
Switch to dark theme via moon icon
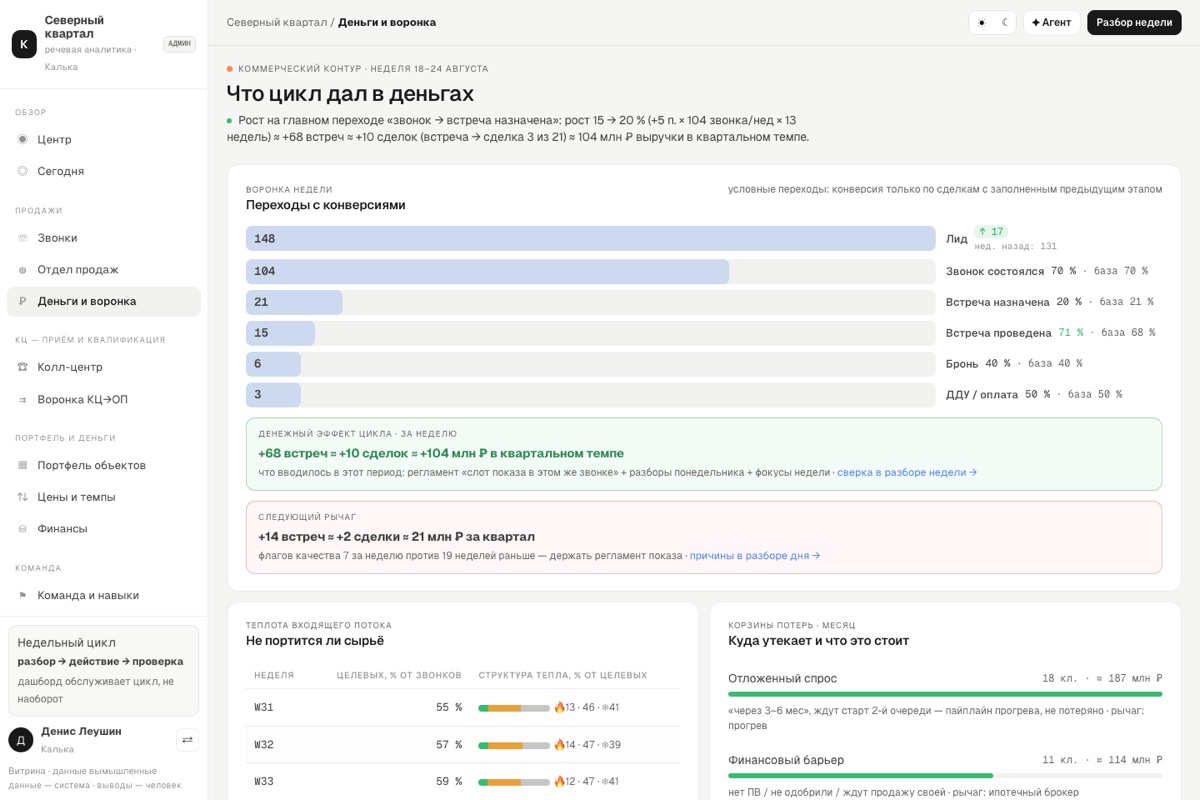point(1005,22)
